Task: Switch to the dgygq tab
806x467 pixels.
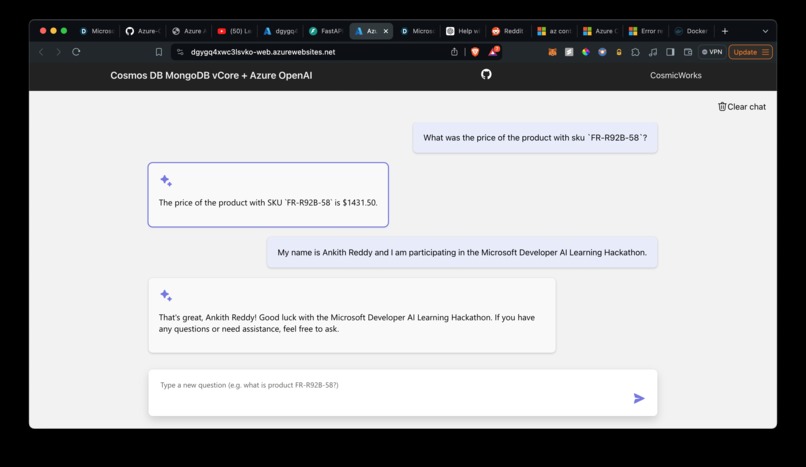Action: 280,31
